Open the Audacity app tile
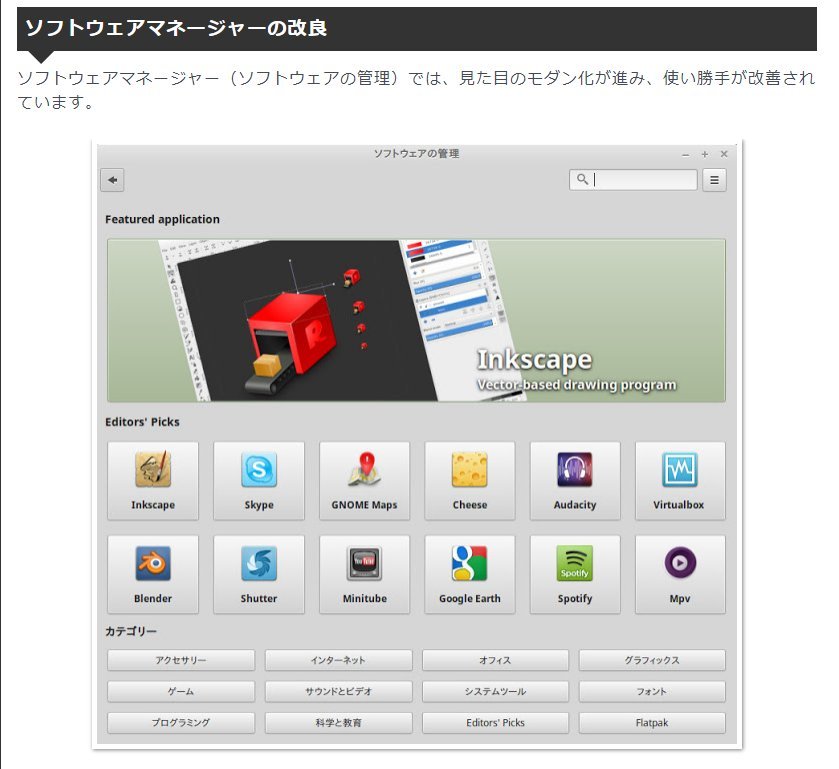 click(x=574, y=480)
